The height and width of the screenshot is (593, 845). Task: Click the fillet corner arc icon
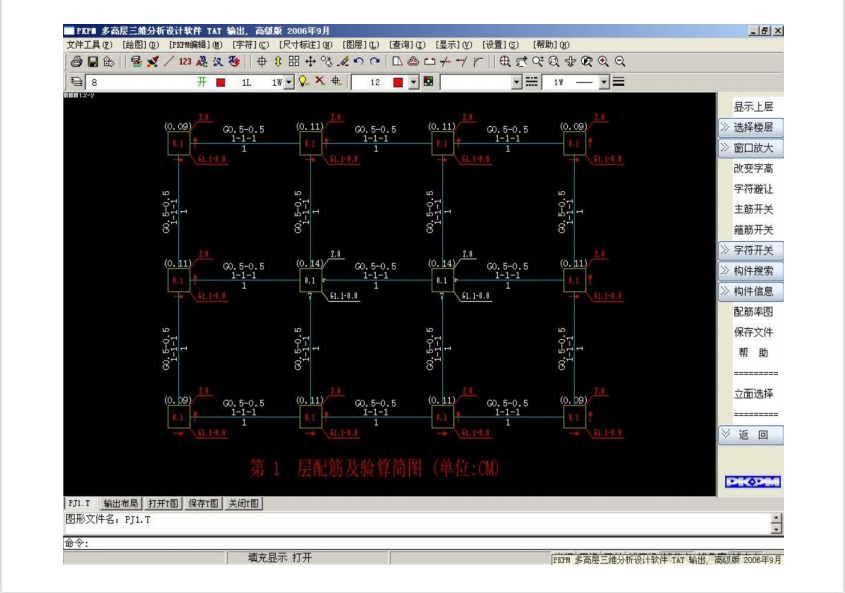[478, 61]
